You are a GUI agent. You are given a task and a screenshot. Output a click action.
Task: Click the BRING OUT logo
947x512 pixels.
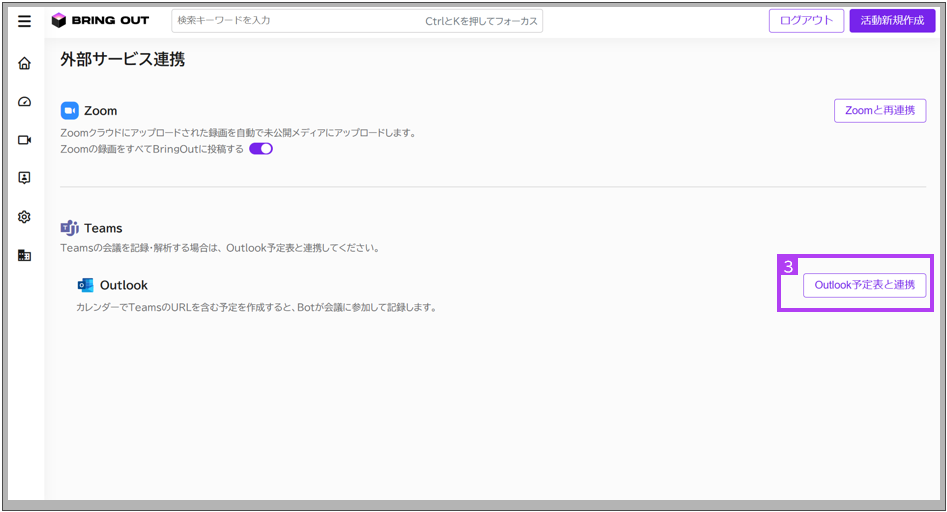100,21
